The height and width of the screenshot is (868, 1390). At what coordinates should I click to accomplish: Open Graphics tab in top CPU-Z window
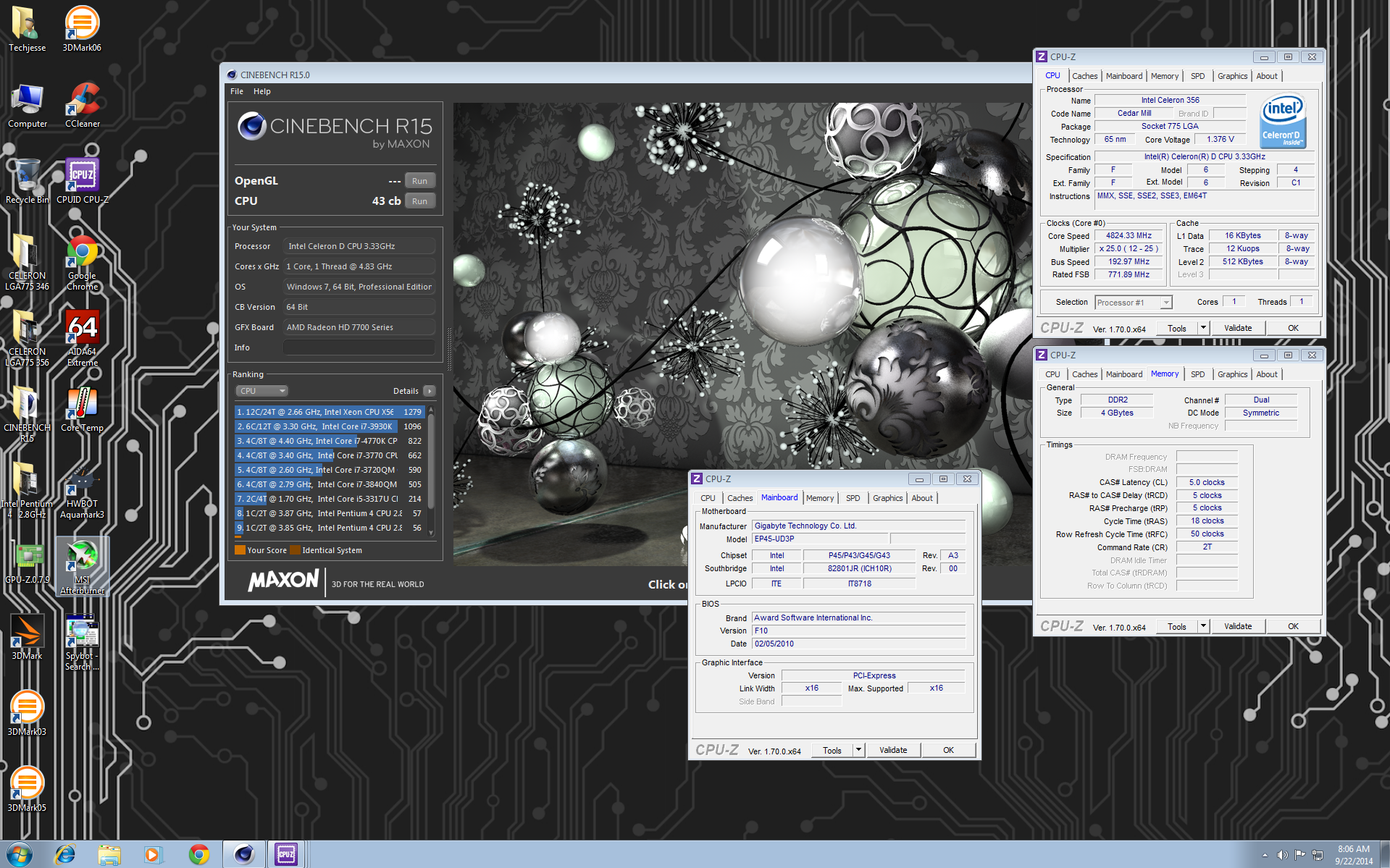(1232, 76)
